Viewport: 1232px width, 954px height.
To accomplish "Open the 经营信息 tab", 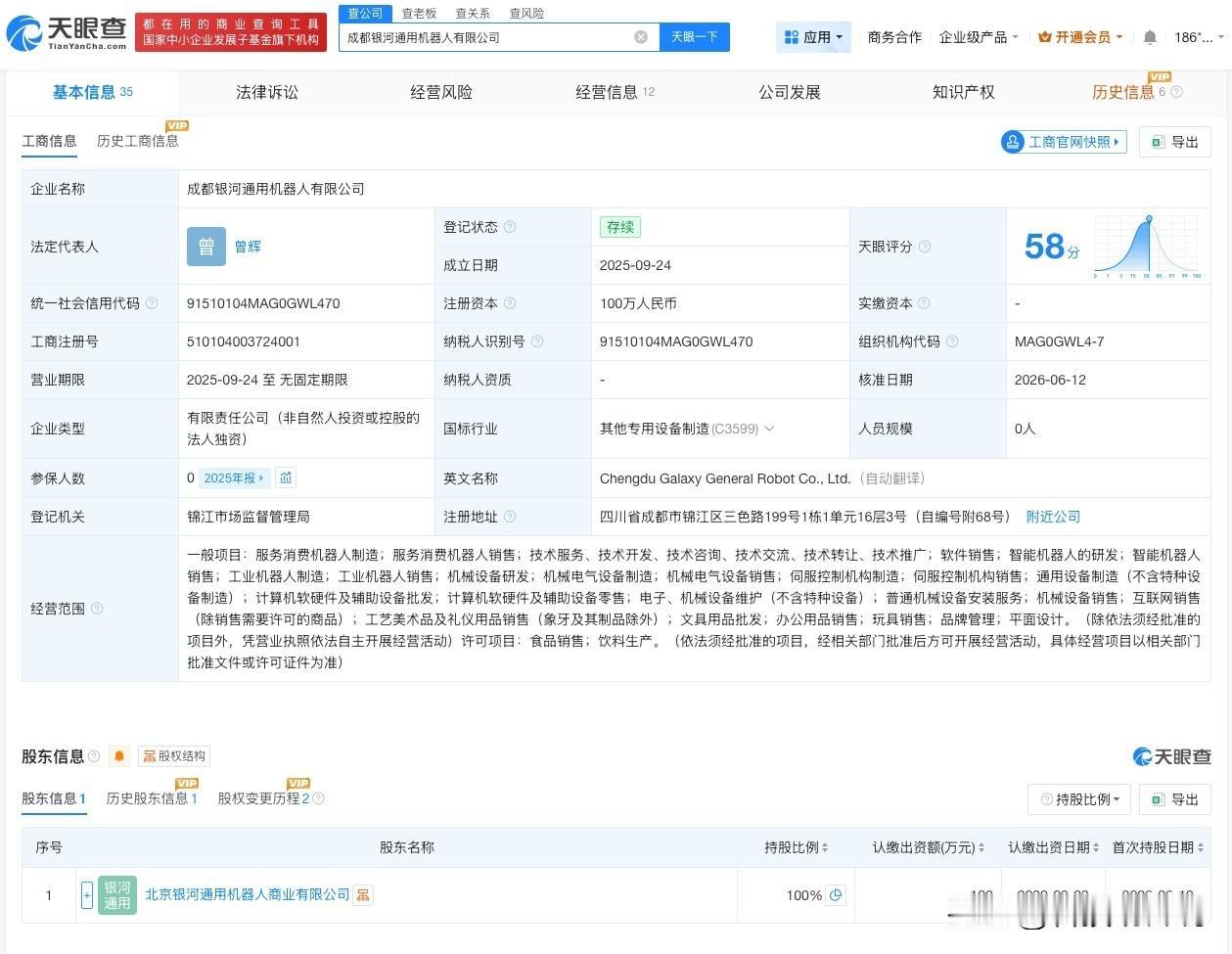I will [x=616, y=92].
